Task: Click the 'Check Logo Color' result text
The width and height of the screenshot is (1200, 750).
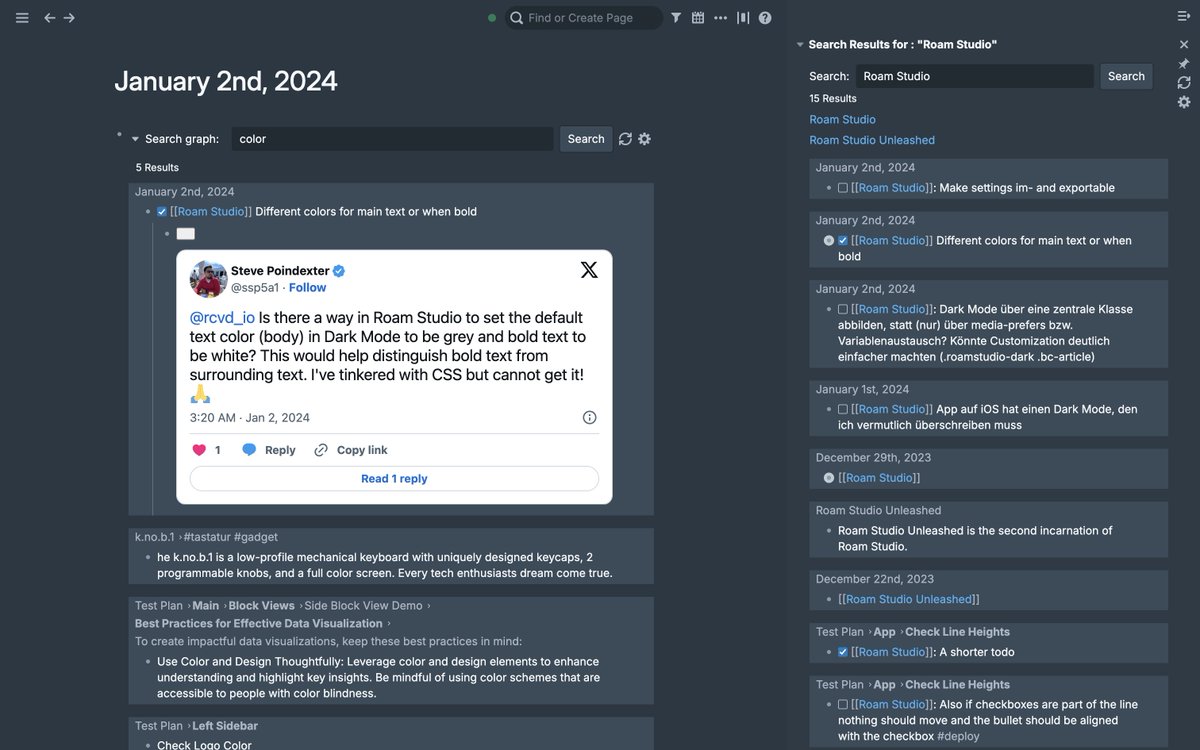Action: tap(204, 745)
